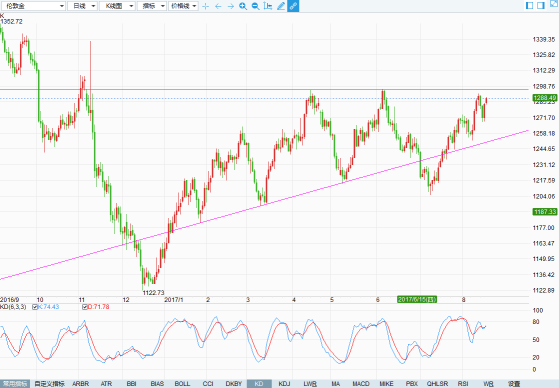The image size is (559, 388).
Task: Select the pencil drawing tool
Action: click(x=281, y=6)
